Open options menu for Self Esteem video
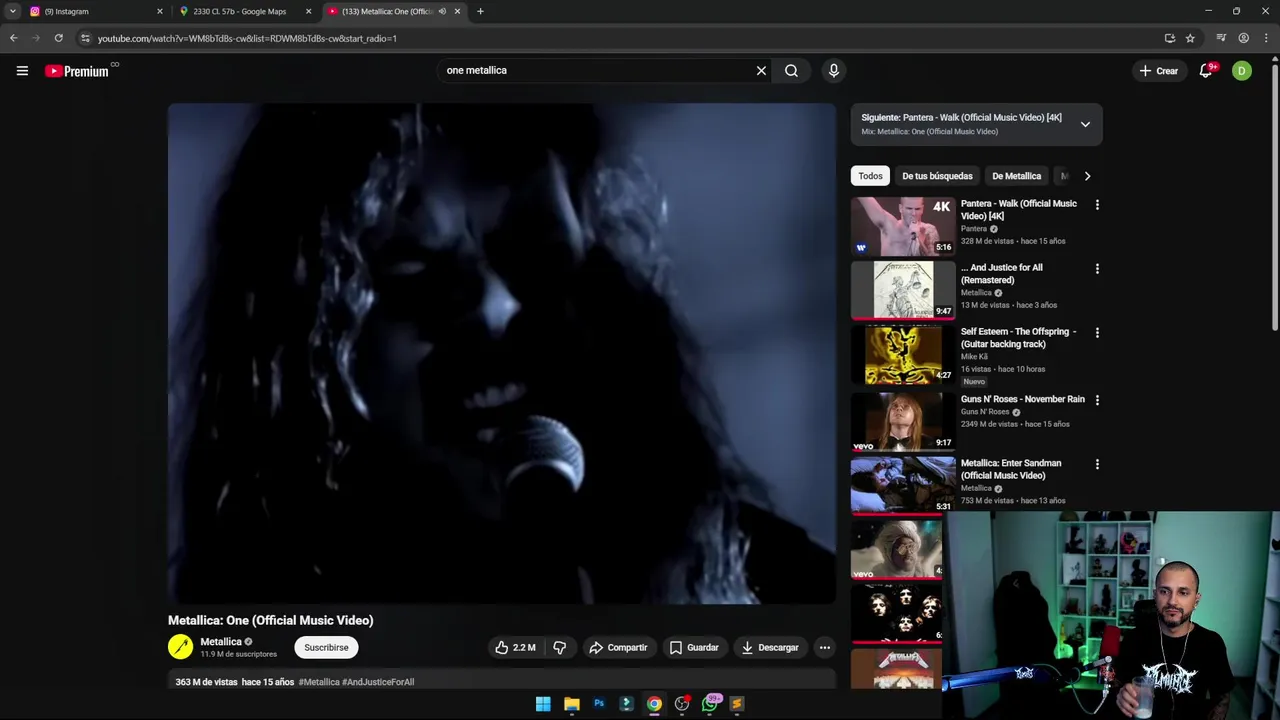This screenshot has width=1280, height=720. [1097, 333]
